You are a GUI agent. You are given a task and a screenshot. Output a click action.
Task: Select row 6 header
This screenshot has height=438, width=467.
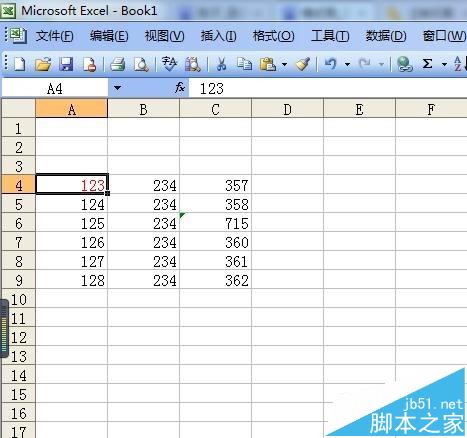coord(19,223)
